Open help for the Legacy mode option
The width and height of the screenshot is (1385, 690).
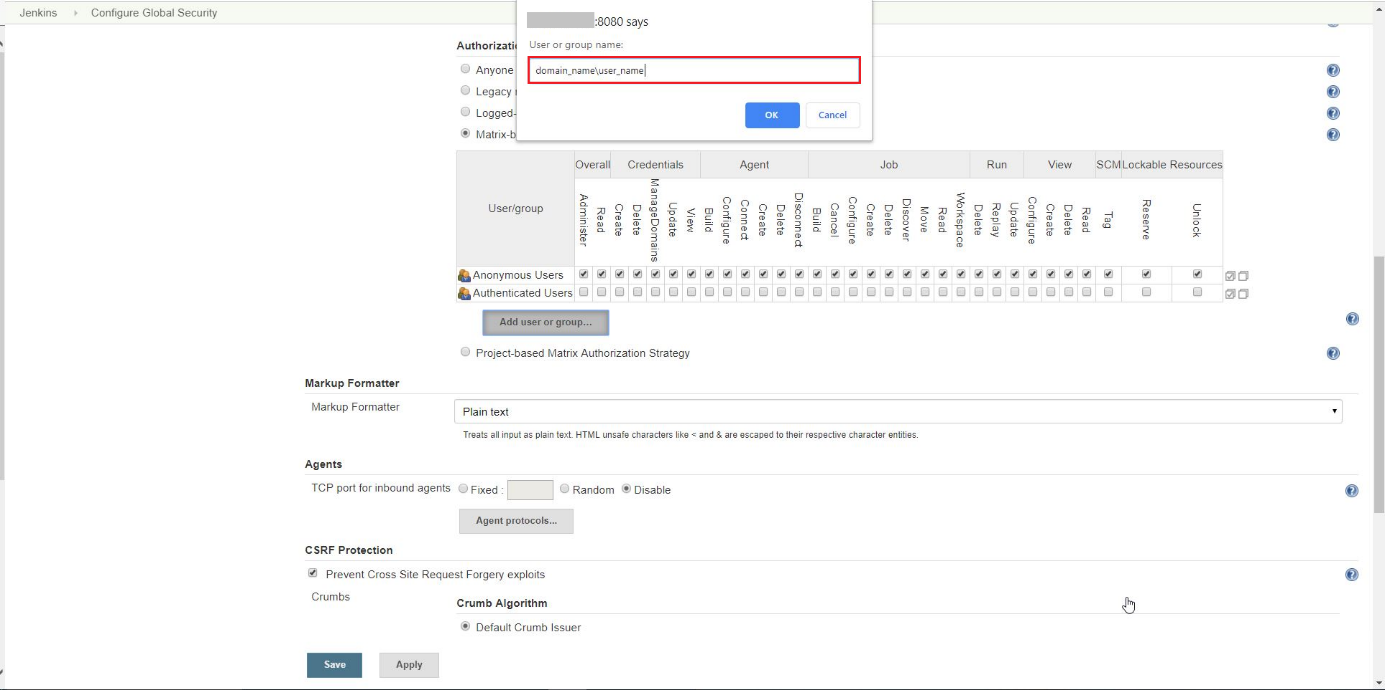coord(1333,92)
